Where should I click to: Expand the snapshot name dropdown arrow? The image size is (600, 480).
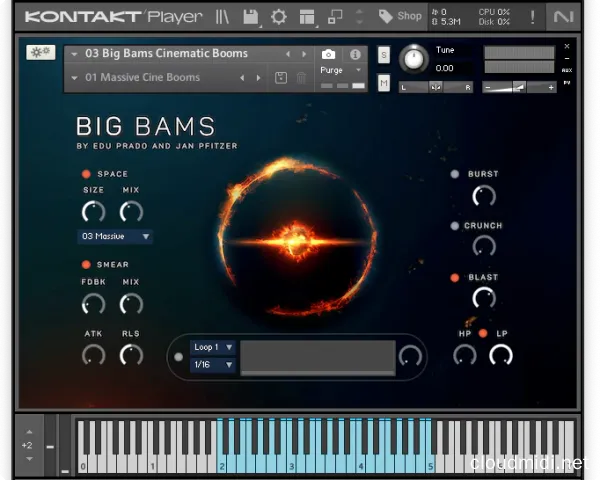tap(74, 78)
